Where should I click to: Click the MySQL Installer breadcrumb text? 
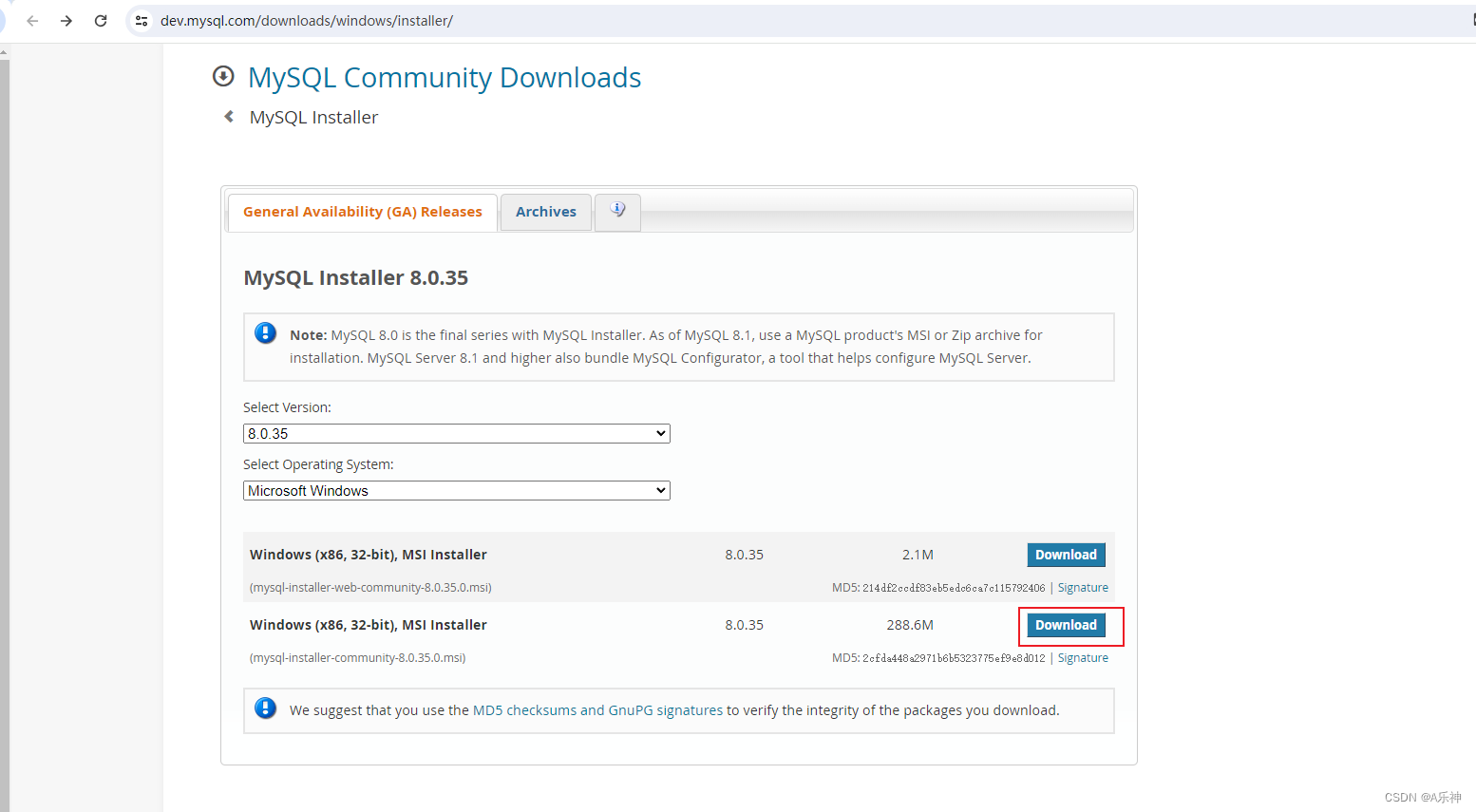click(313, 117)
